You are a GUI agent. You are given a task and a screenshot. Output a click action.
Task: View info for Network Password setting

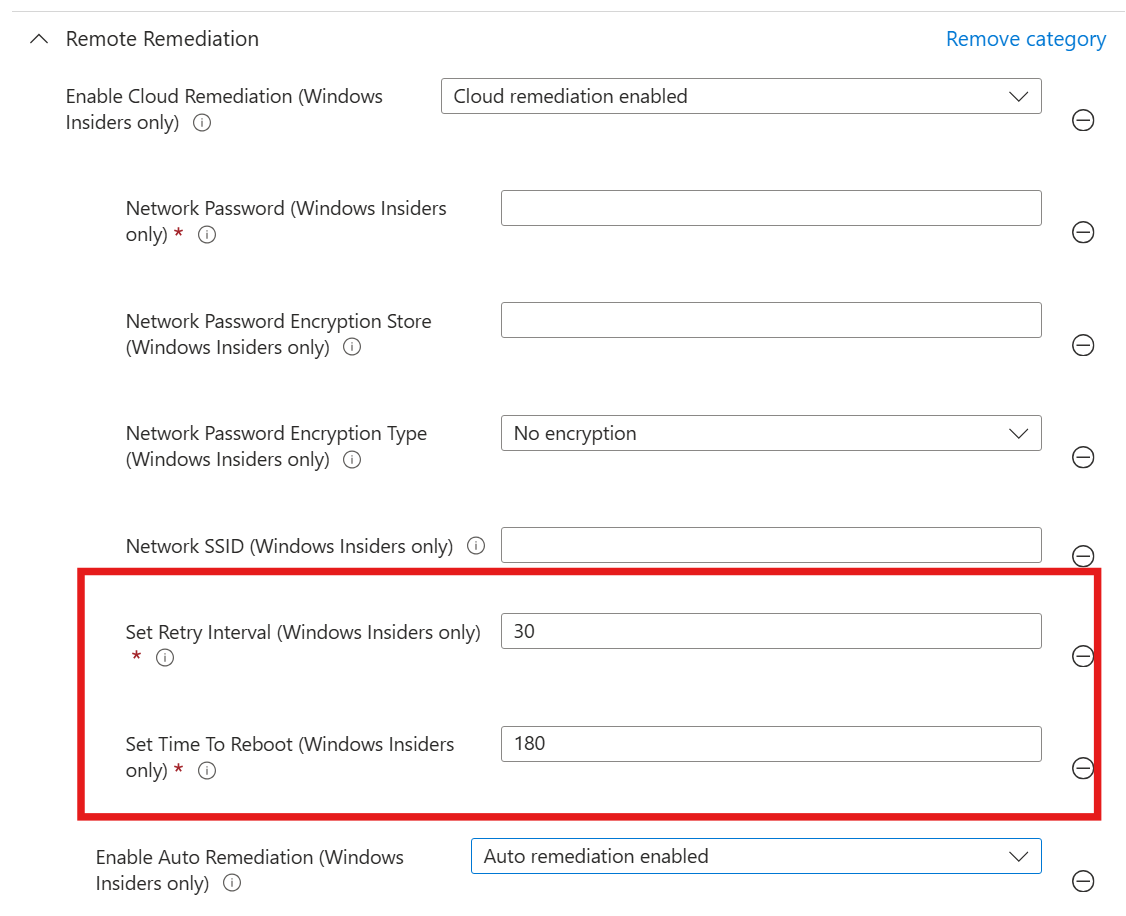coord(206,234)
